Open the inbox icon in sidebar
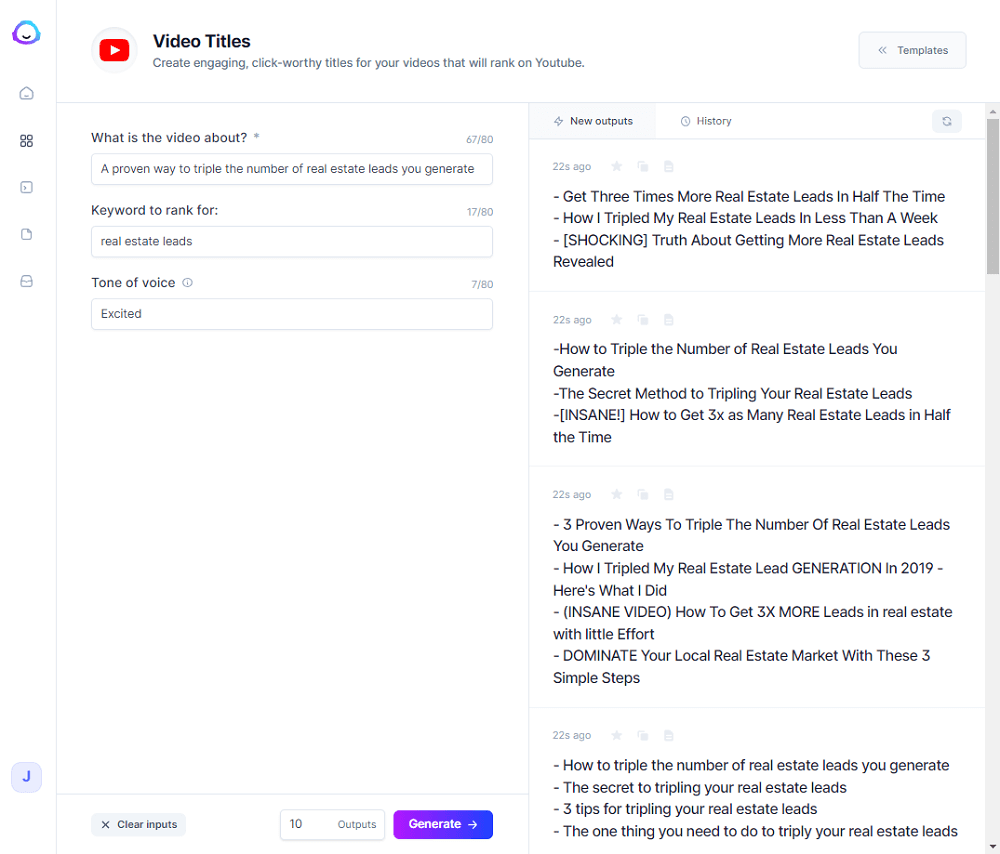The height and width of the screenshot is (854, 1000). pyautogui.click(x=26, y=281)
